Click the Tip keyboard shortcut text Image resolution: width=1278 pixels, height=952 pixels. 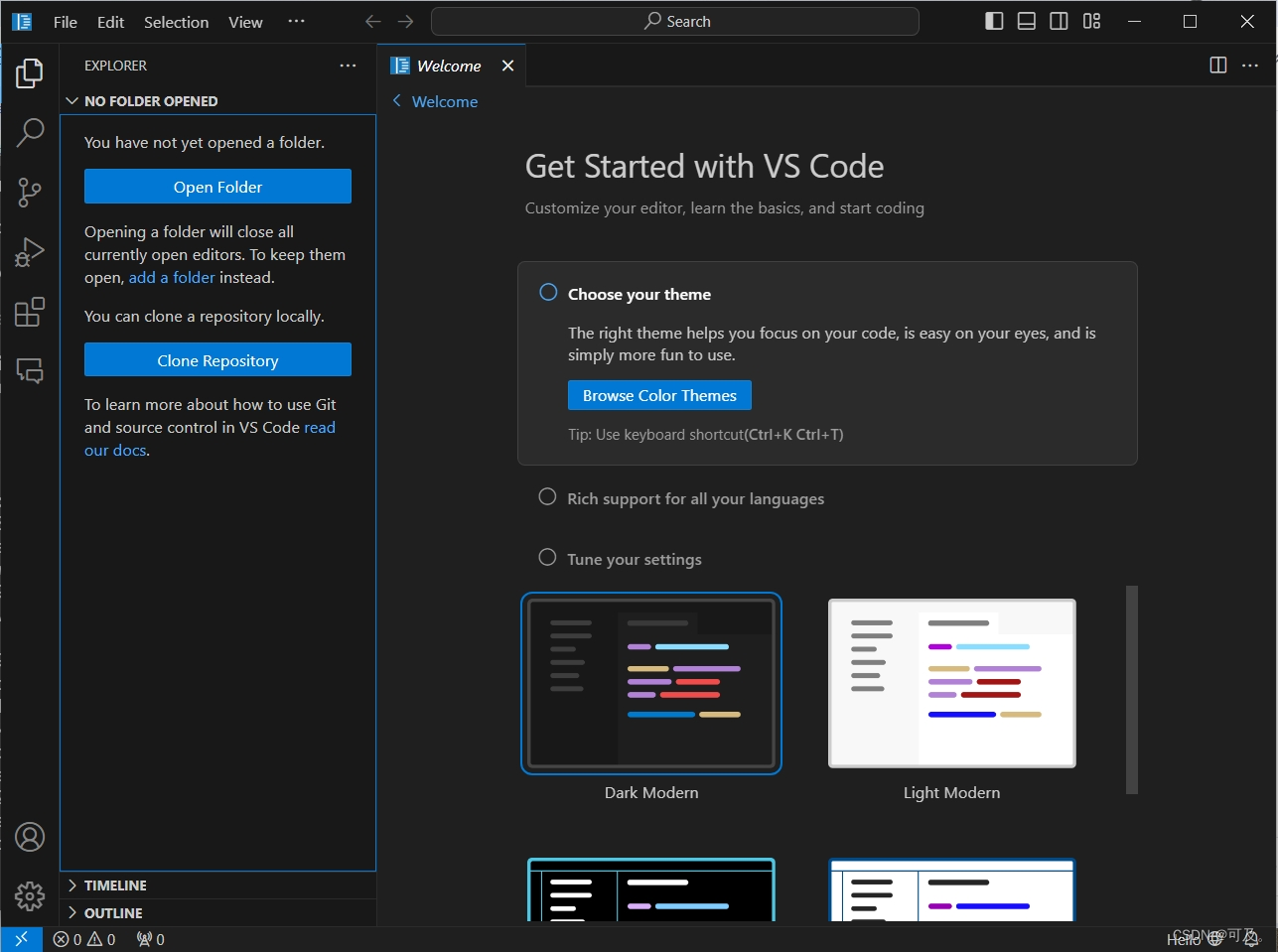(x=706, y=435)
